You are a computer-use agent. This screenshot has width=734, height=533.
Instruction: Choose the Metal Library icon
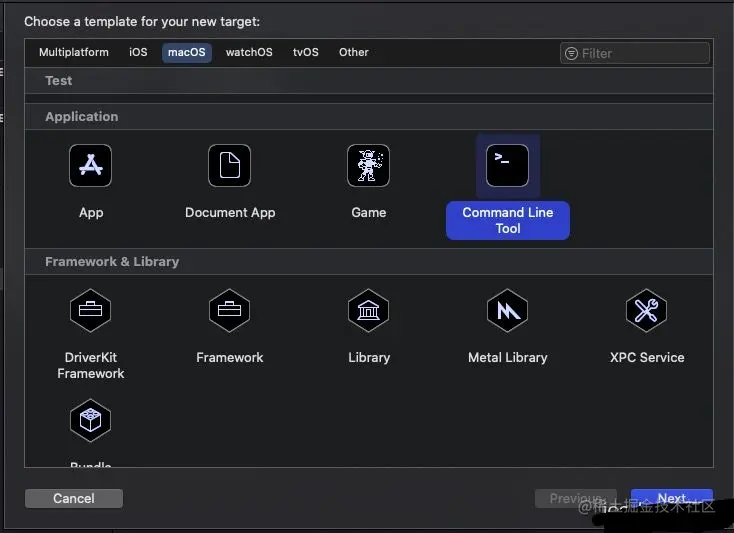tap(507, 310)
